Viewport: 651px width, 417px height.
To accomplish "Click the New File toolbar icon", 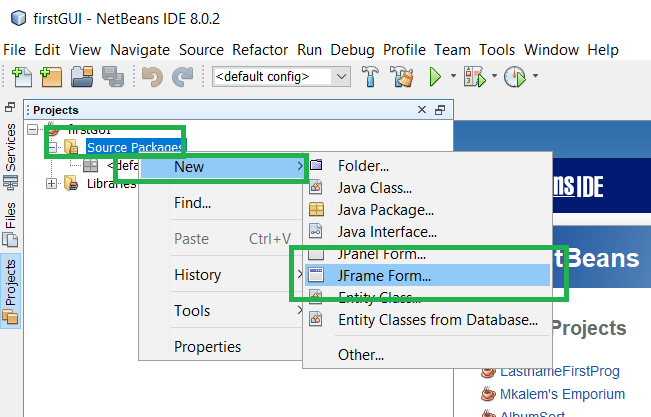I will (22, 77).
